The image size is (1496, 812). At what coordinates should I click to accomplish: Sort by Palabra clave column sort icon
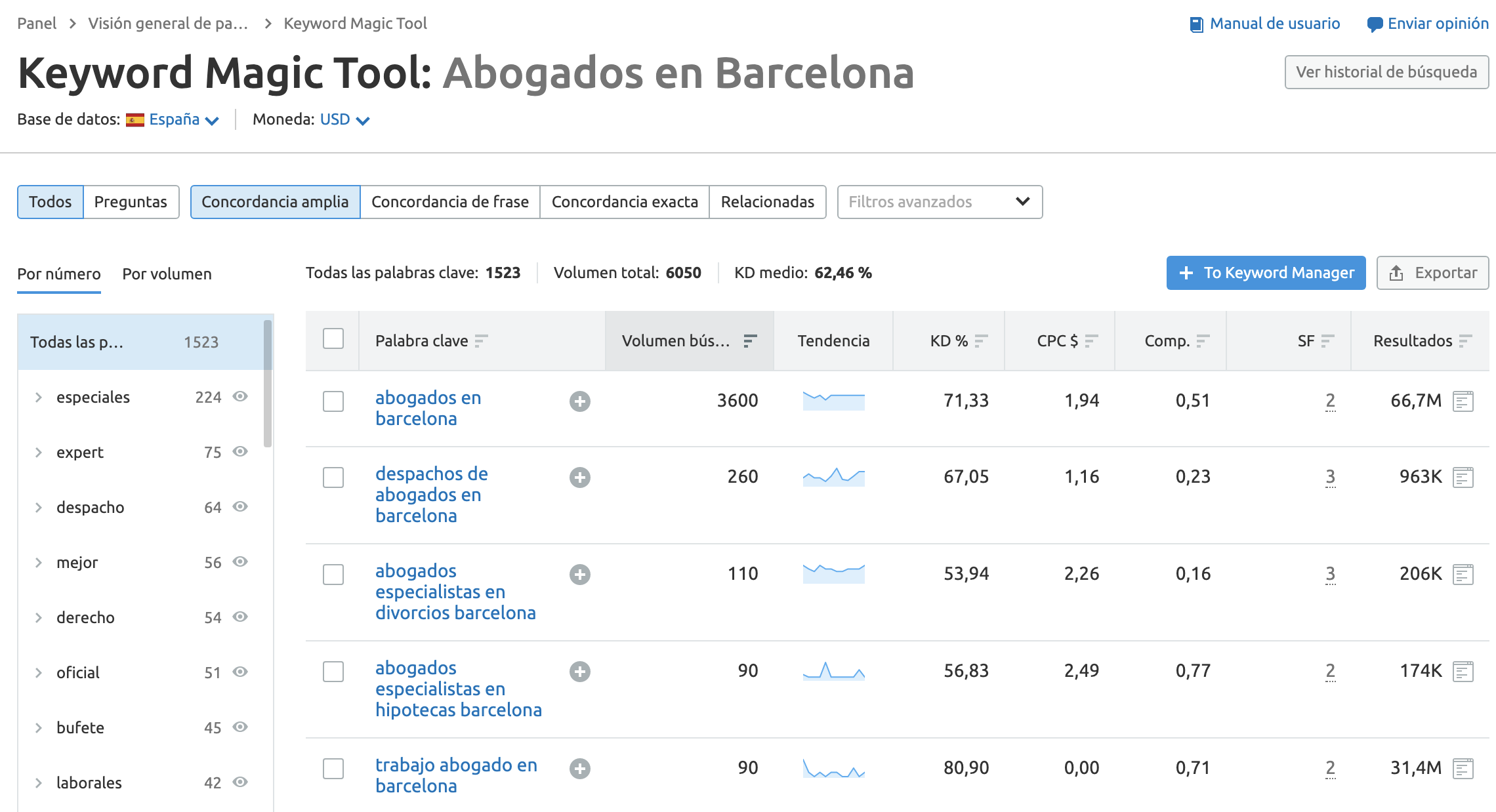[481, 341]
